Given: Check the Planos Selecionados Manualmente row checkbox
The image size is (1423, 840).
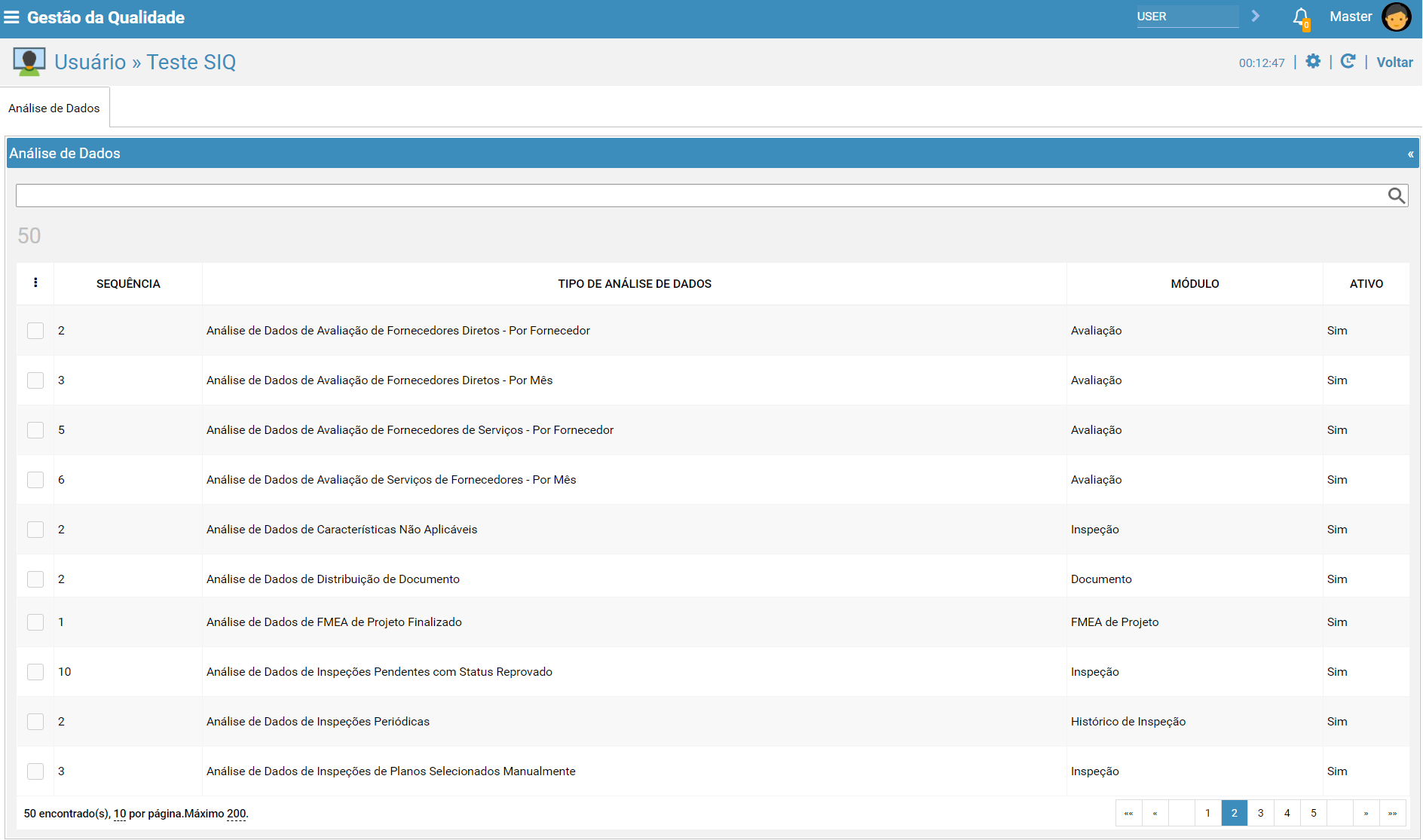Looking at the screenshot, I should tap(35, 771).
